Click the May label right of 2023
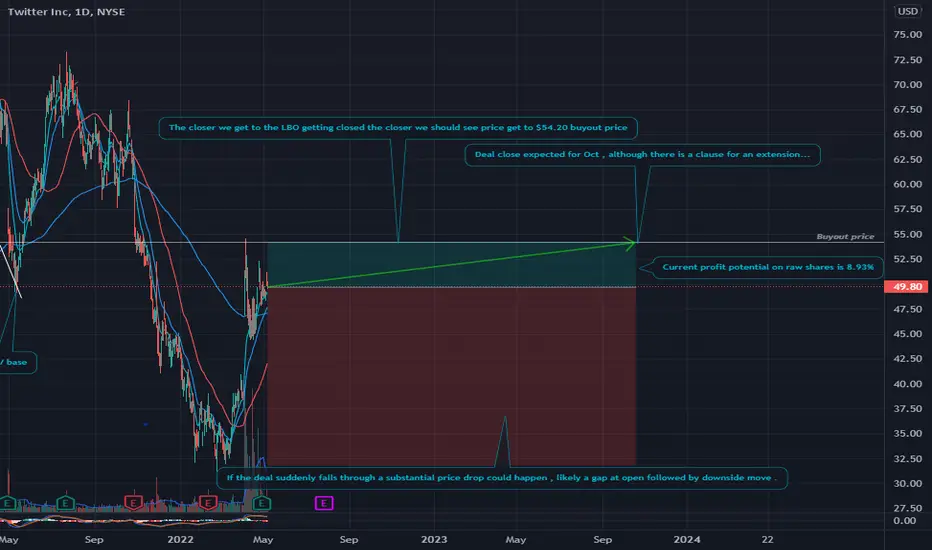The width and height of the screenshot is (932, 550). [515, 539]
